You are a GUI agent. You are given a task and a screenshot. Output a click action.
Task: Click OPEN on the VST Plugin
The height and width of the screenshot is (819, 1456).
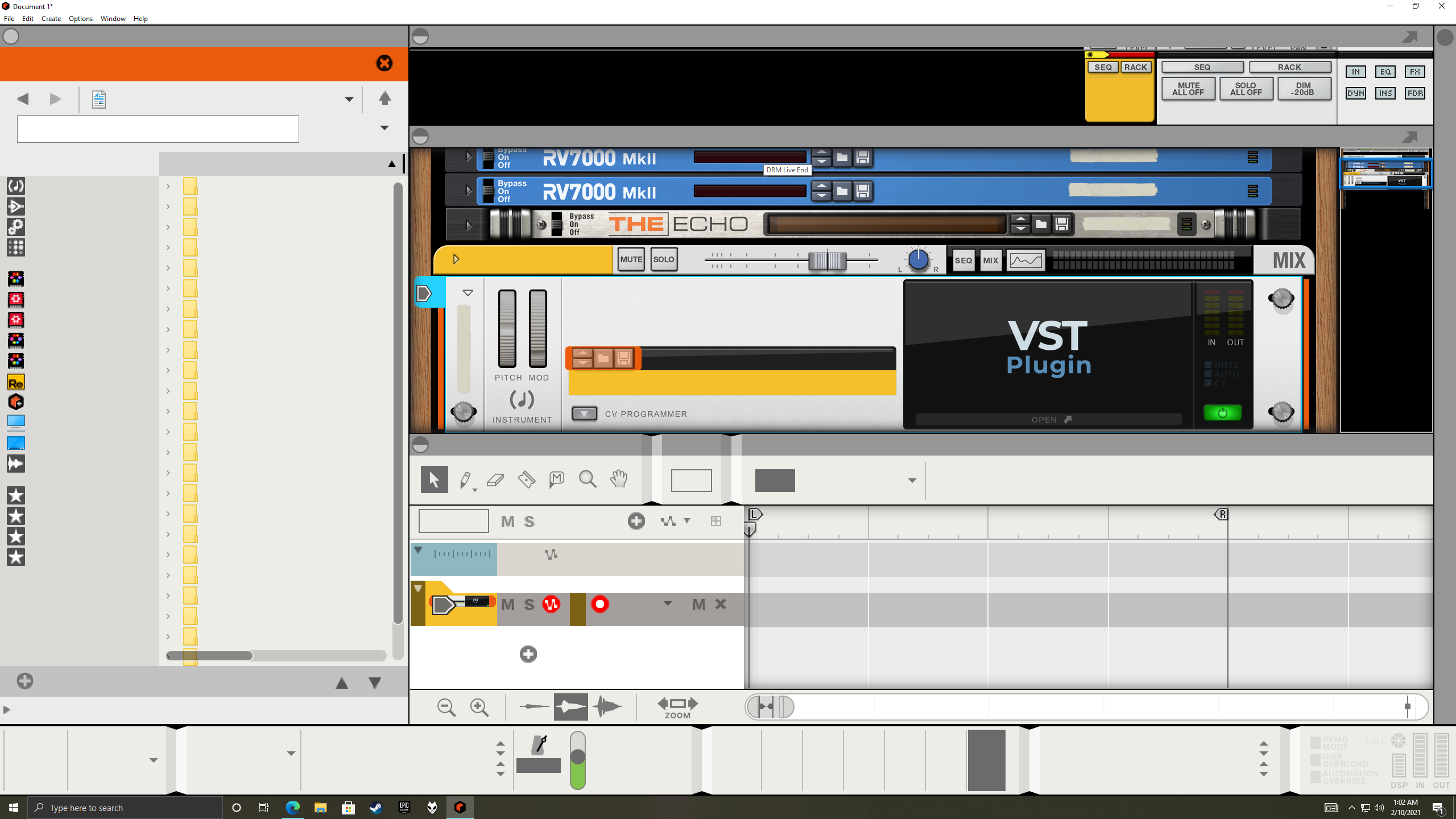(1048, 420)
